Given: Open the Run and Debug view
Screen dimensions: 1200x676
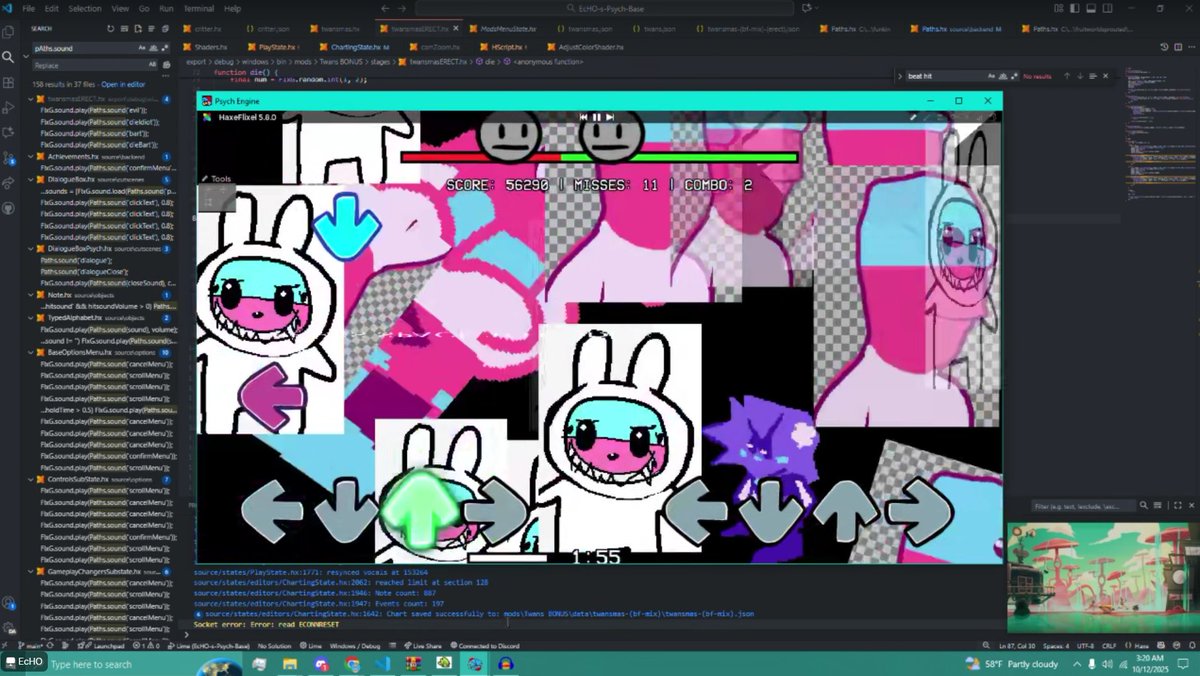Looking at the screenshot, I should tap(8, 107).
